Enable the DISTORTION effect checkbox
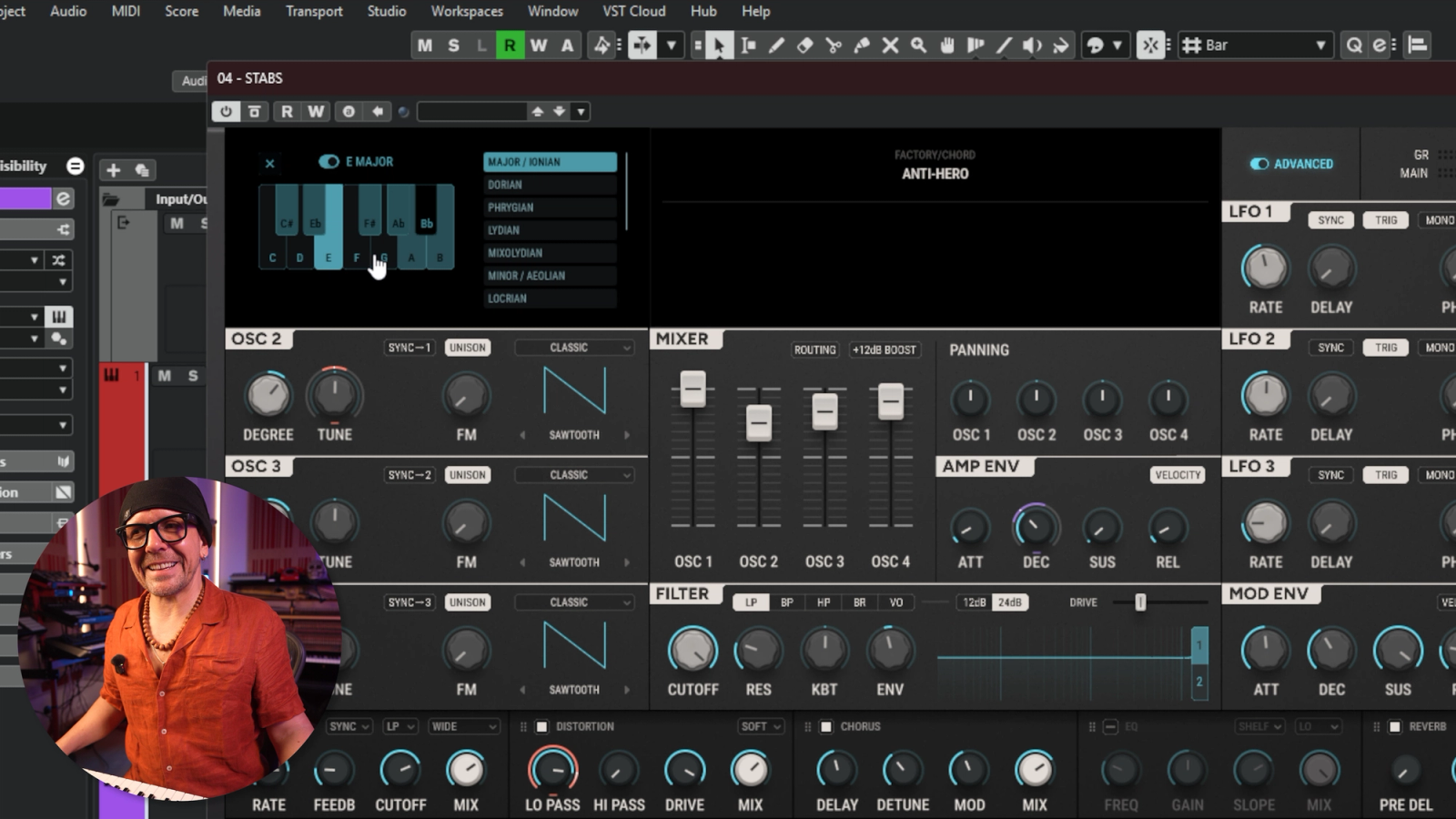The image size is (1456, 819). (x=541, y=726)
